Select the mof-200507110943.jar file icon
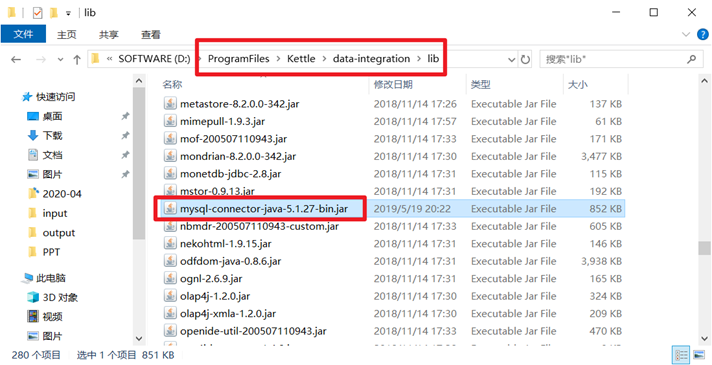Viewport: 712px width, 365px height. click(x=170, y=139)
